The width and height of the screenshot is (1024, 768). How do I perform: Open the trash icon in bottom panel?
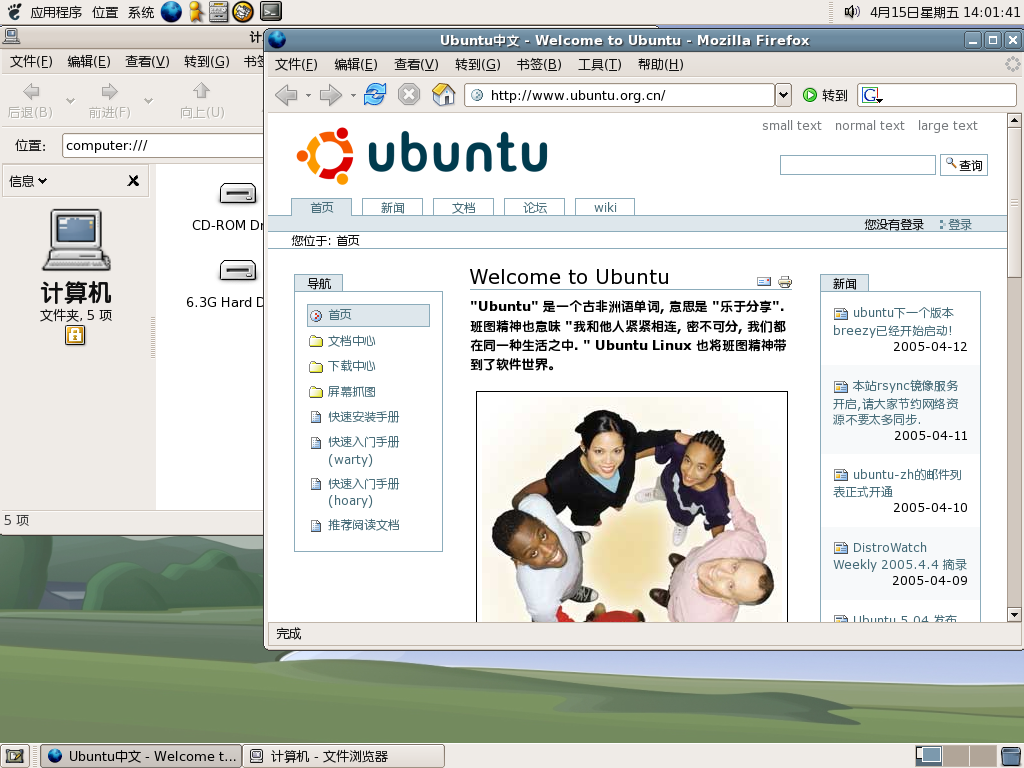point(1011,756)
